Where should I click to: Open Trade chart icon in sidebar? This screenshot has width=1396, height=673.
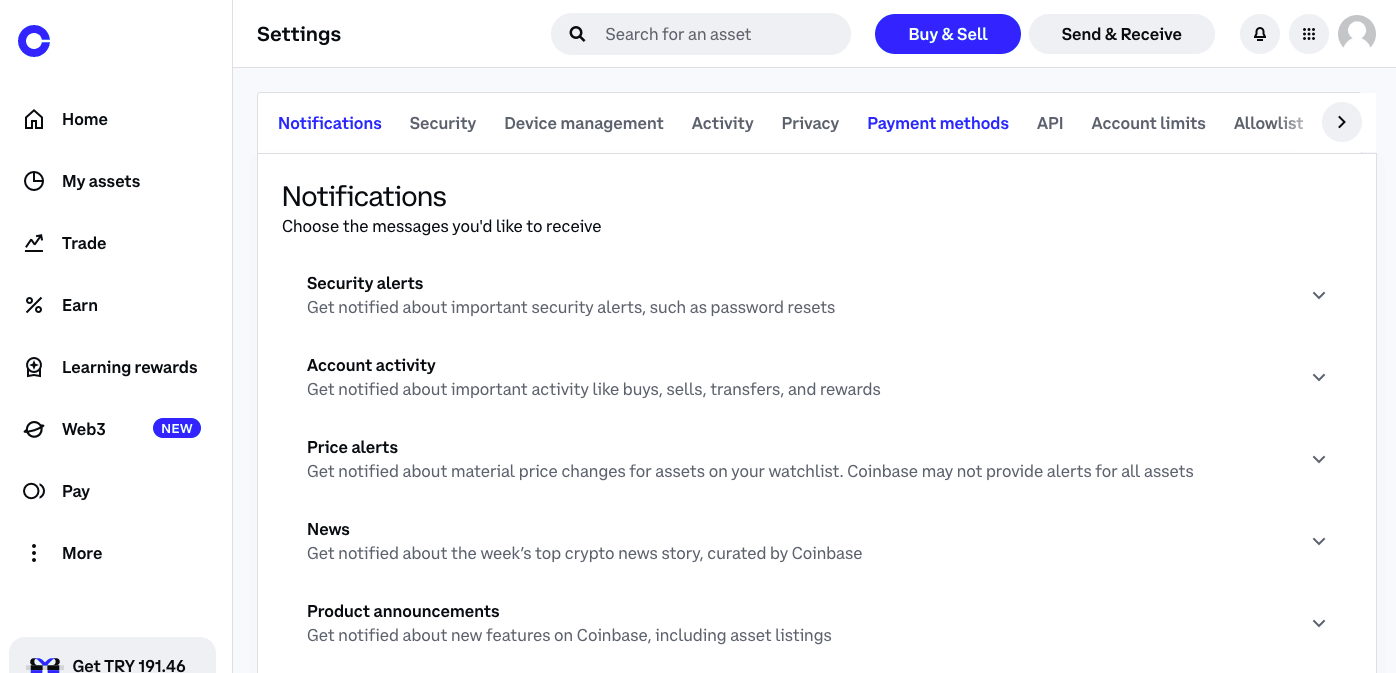34,243
